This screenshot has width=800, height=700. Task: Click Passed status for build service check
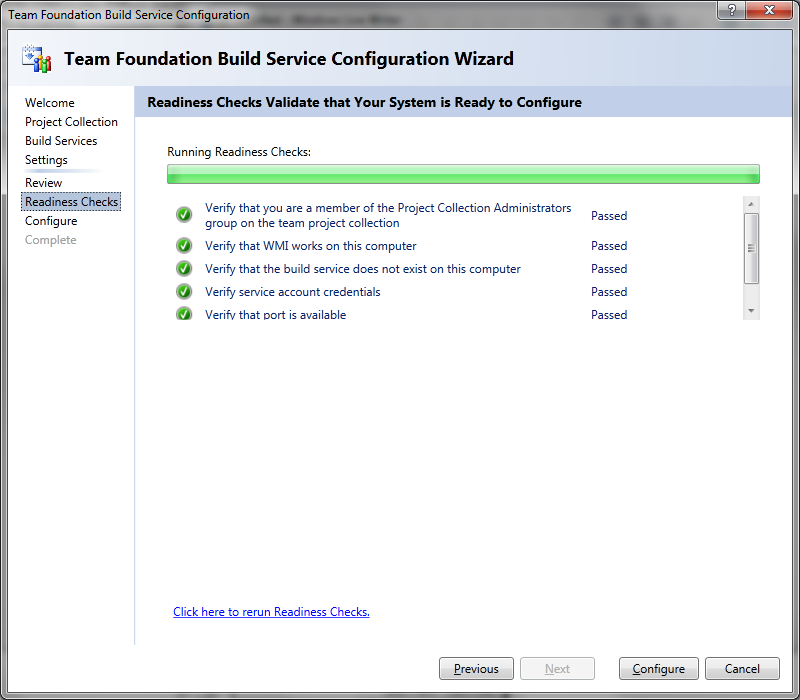tap(609, 269)
